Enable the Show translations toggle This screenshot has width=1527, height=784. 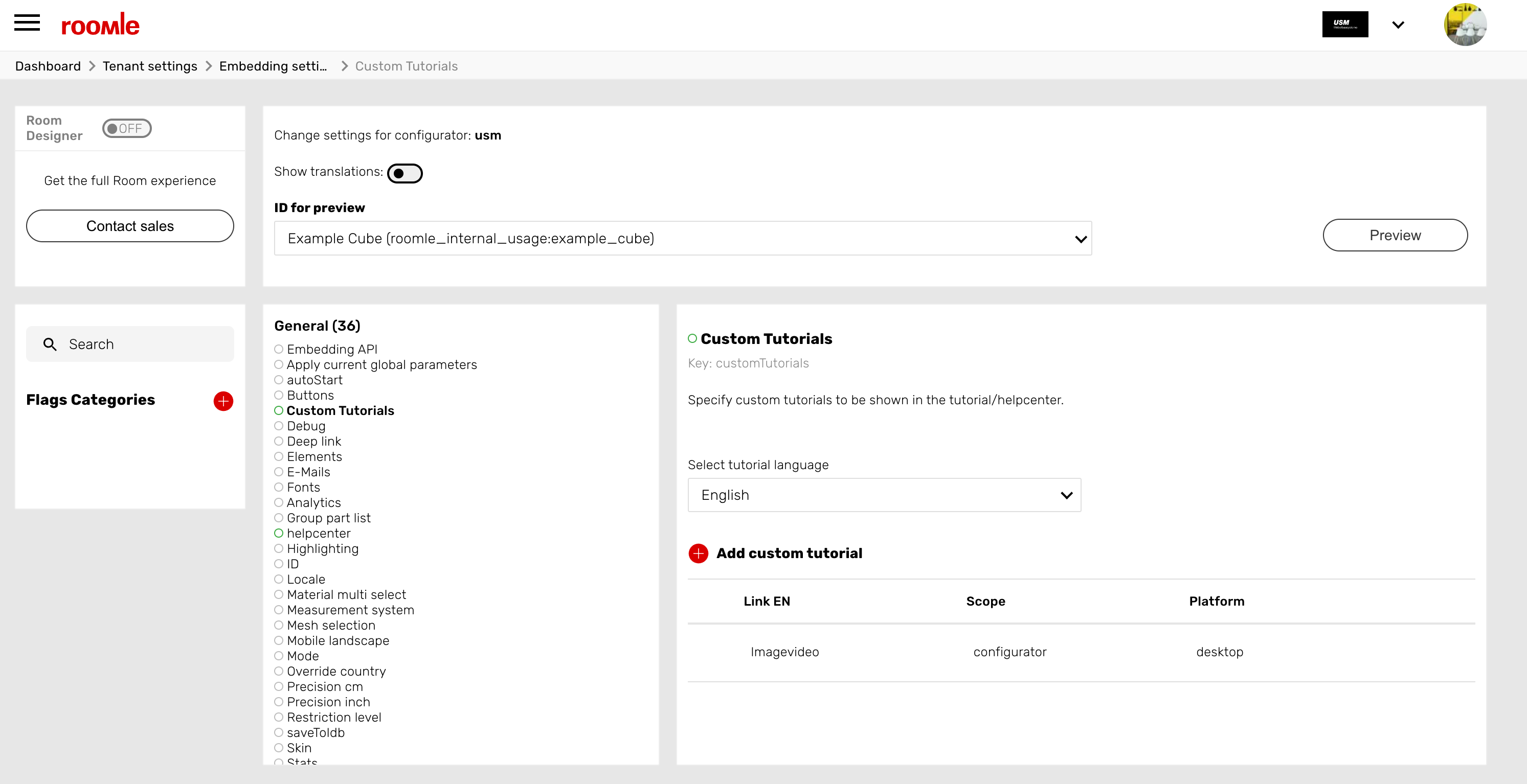pyautogui.click(x=405, y=173)
